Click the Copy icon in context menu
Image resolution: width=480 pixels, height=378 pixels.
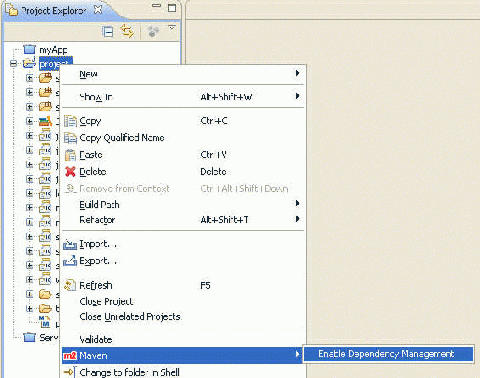tap(70, 121)
